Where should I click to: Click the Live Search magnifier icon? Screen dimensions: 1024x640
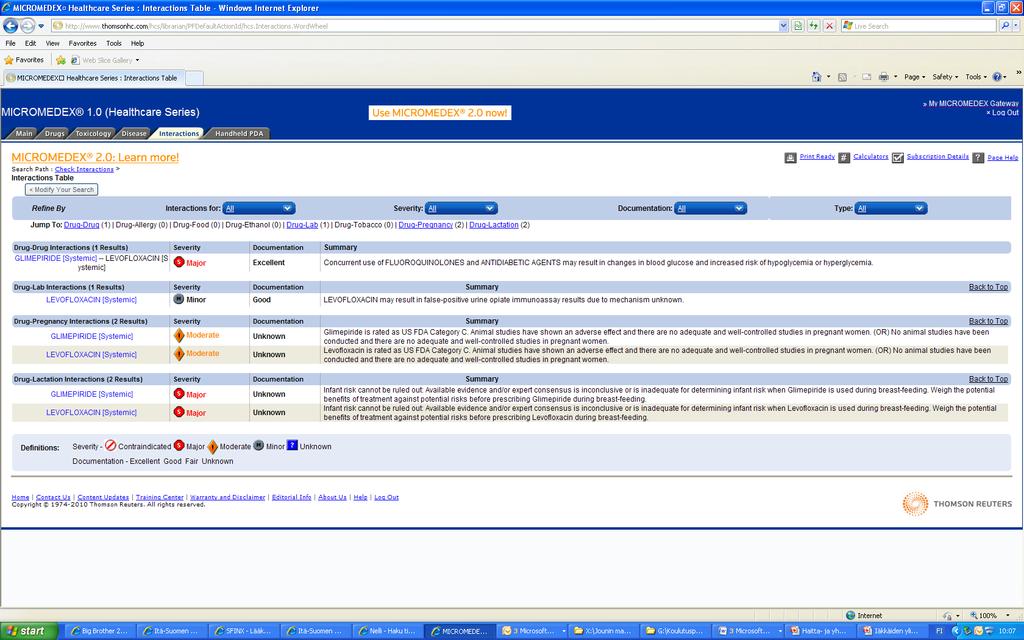tap(1005, 25)
